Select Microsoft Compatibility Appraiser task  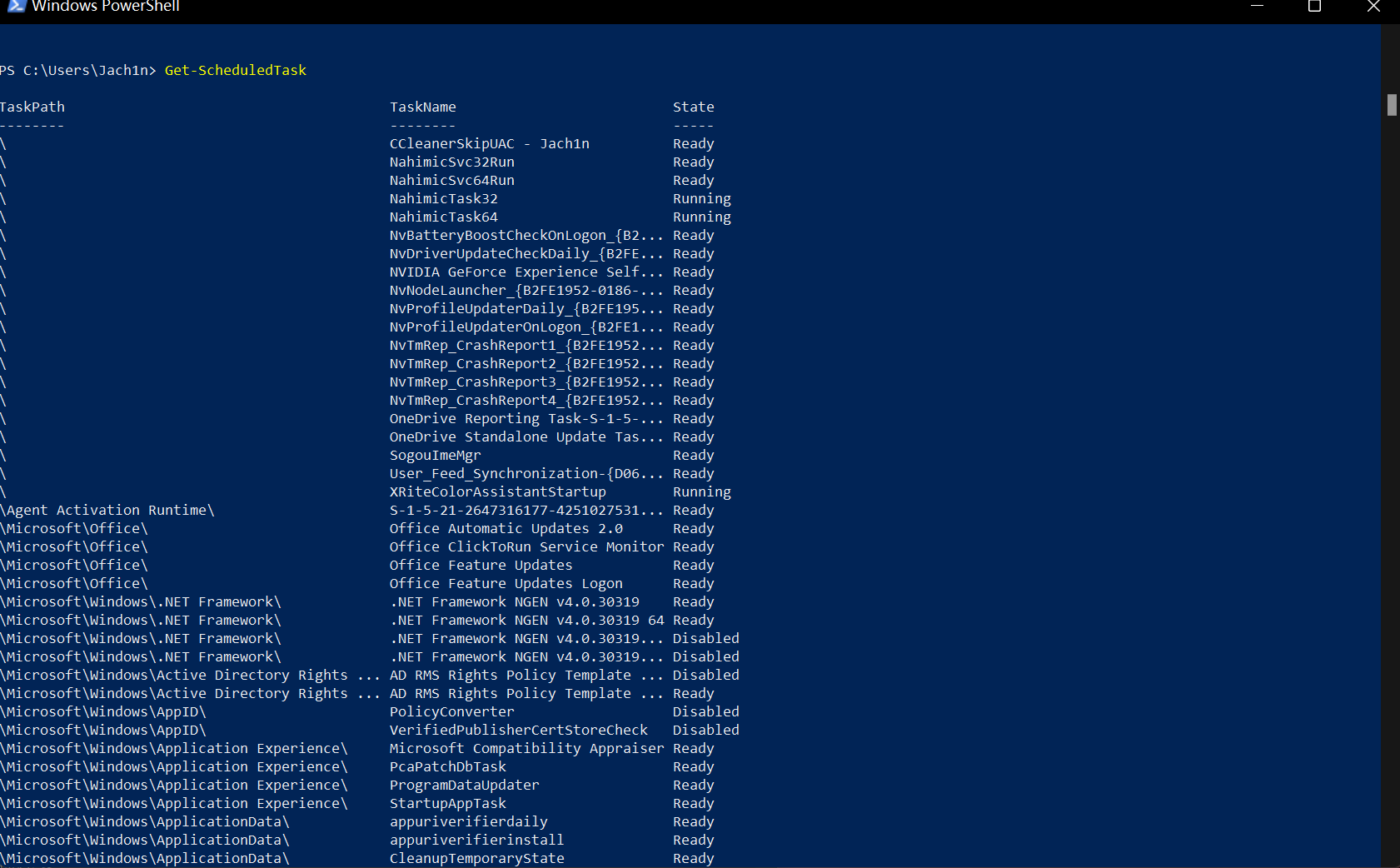click(x=527, y=748)
